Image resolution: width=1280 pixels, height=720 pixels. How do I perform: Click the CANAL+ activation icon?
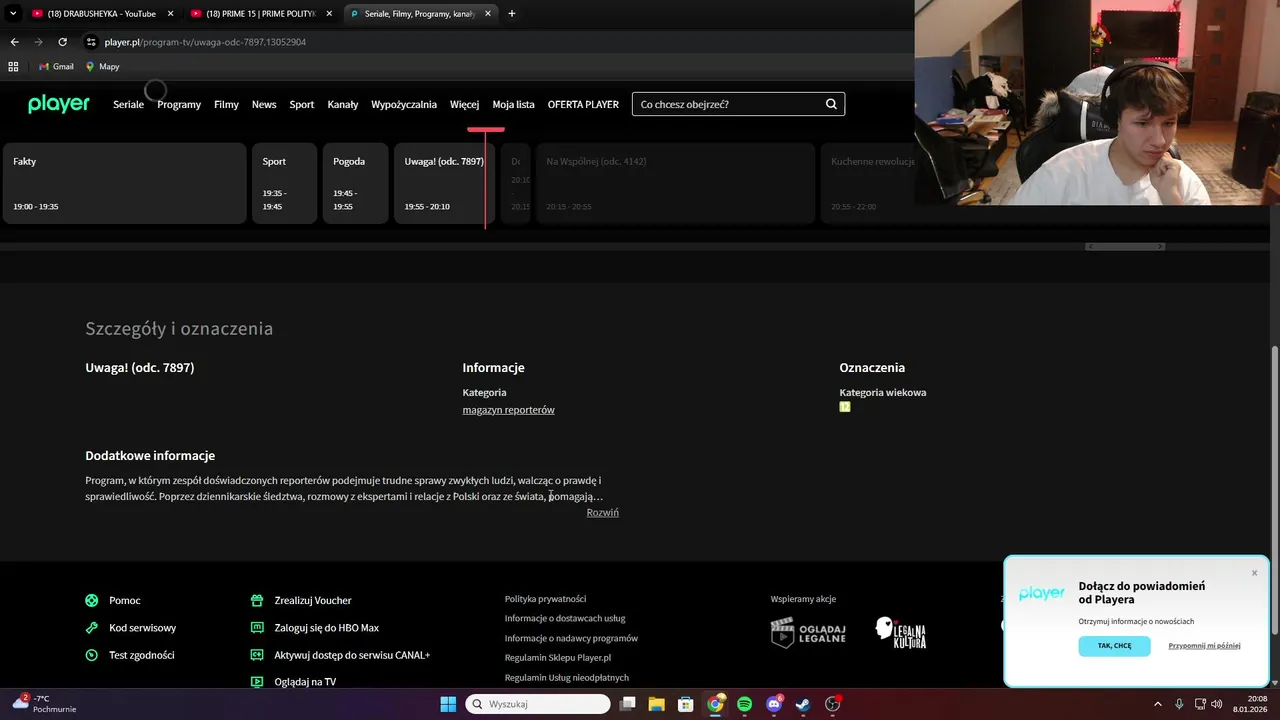point(256,655)
